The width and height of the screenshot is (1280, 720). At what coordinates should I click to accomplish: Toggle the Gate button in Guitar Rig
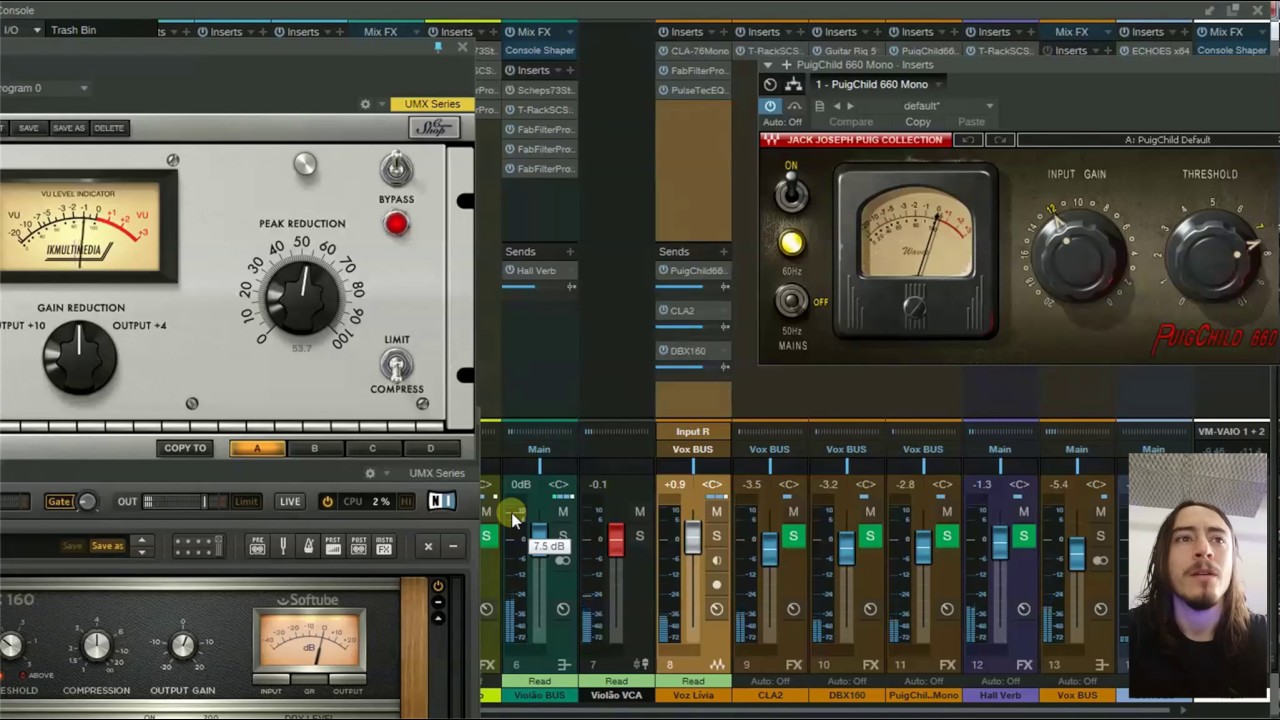(x=58, y=501)
